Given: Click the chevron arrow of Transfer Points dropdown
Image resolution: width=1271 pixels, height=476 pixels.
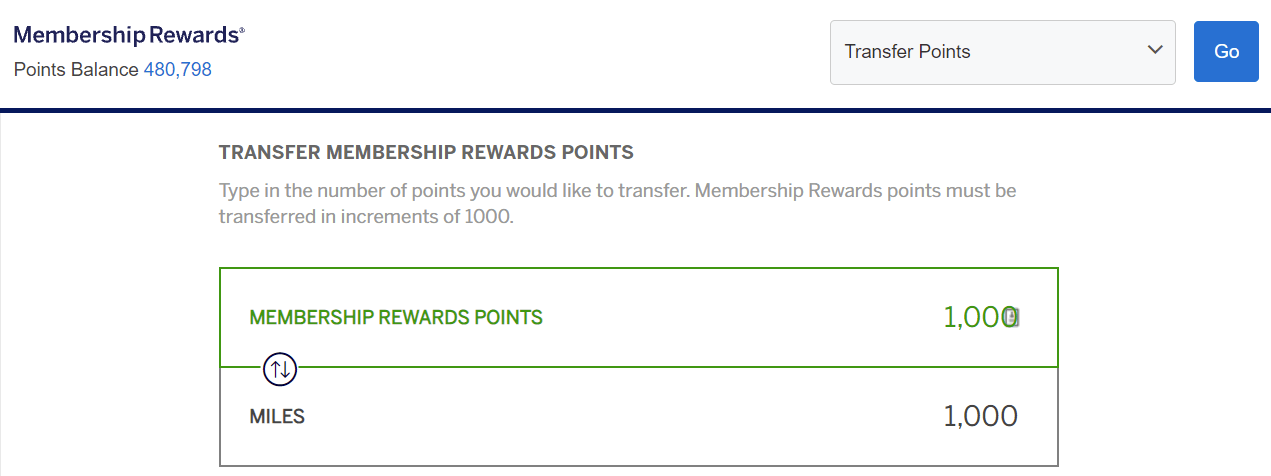Looking at the screenshot, I should pyautogui.click(x=1155, y=50).
